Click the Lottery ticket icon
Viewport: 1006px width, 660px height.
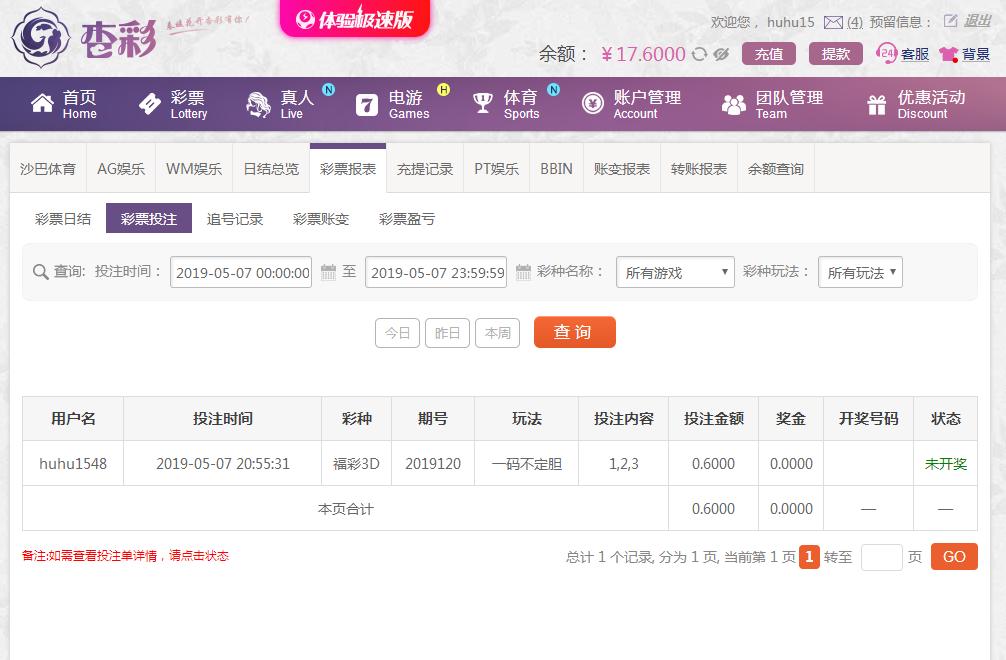(149, 104)
